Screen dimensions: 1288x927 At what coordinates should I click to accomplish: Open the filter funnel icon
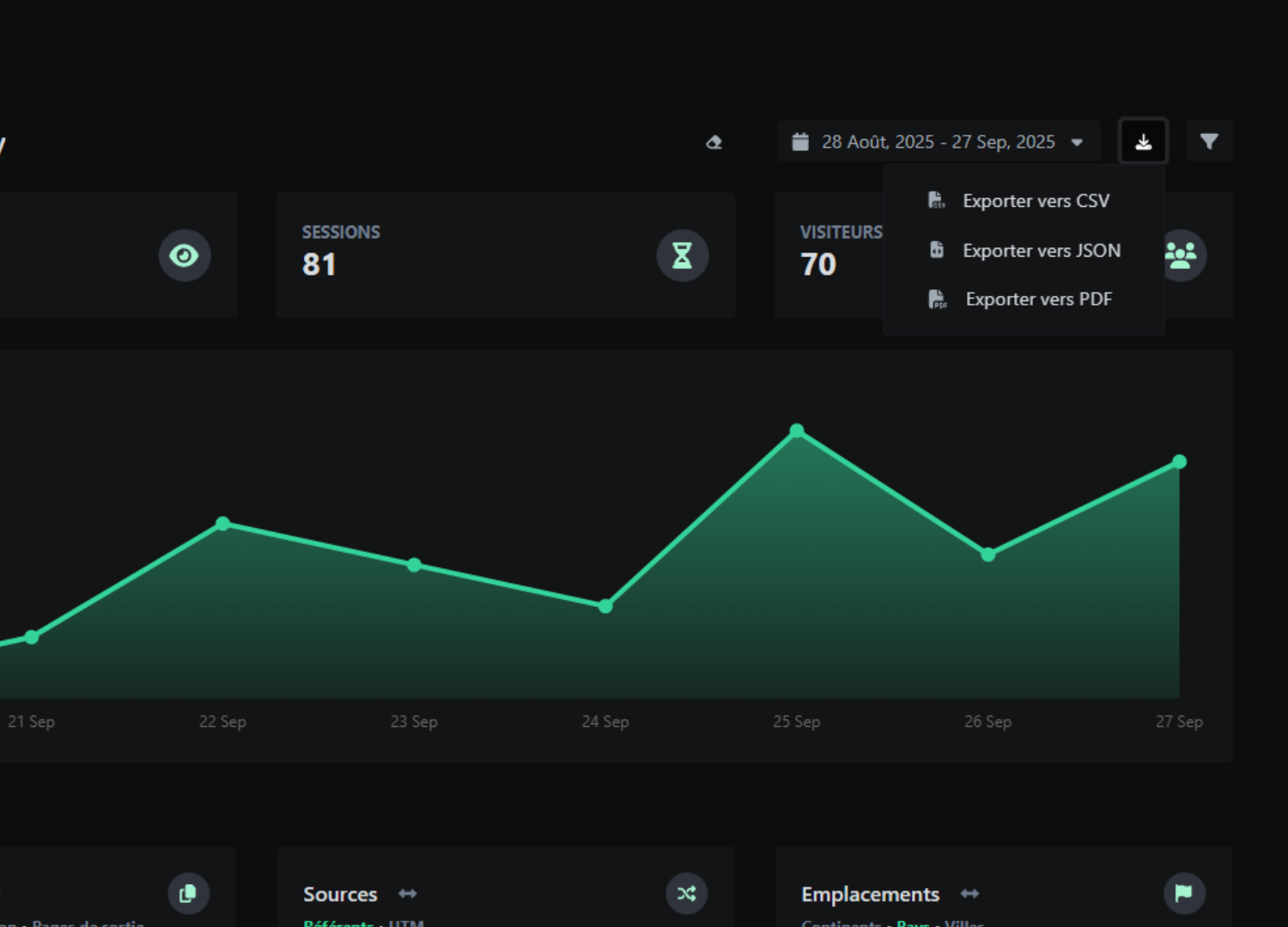coord(1209,142)
